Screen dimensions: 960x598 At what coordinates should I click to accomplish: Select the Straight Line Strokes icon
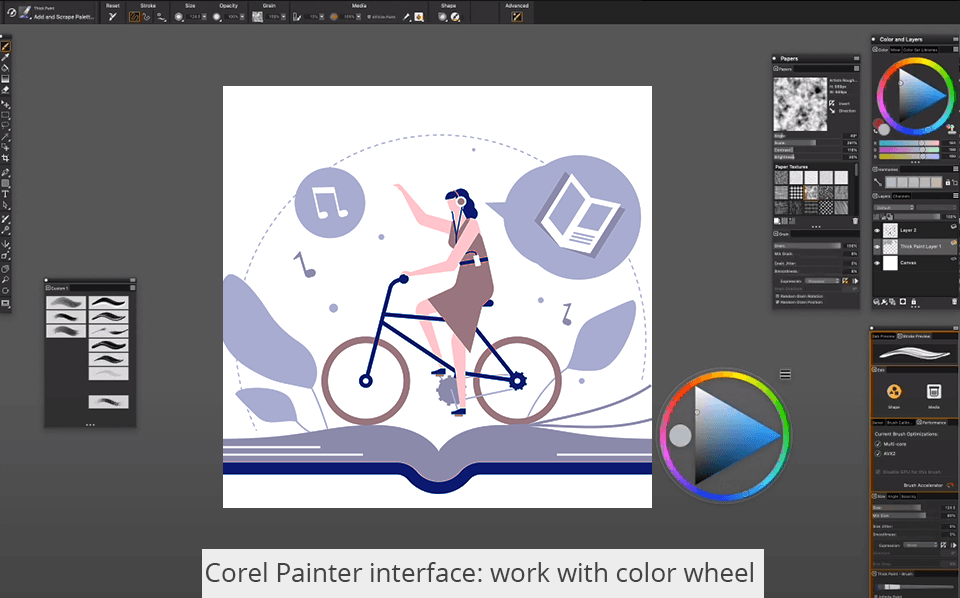pos(146,17)
